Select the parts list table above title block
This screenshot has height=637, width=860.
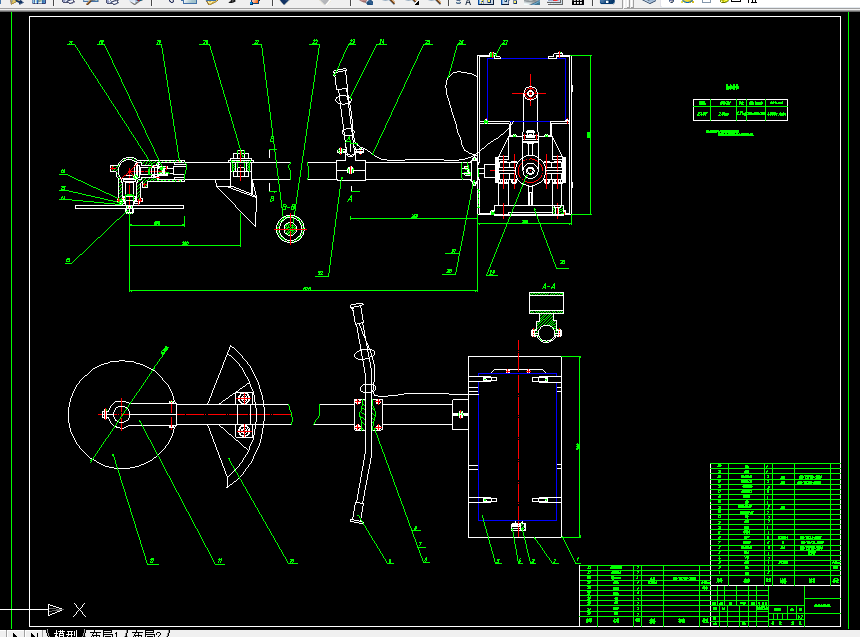775,524
